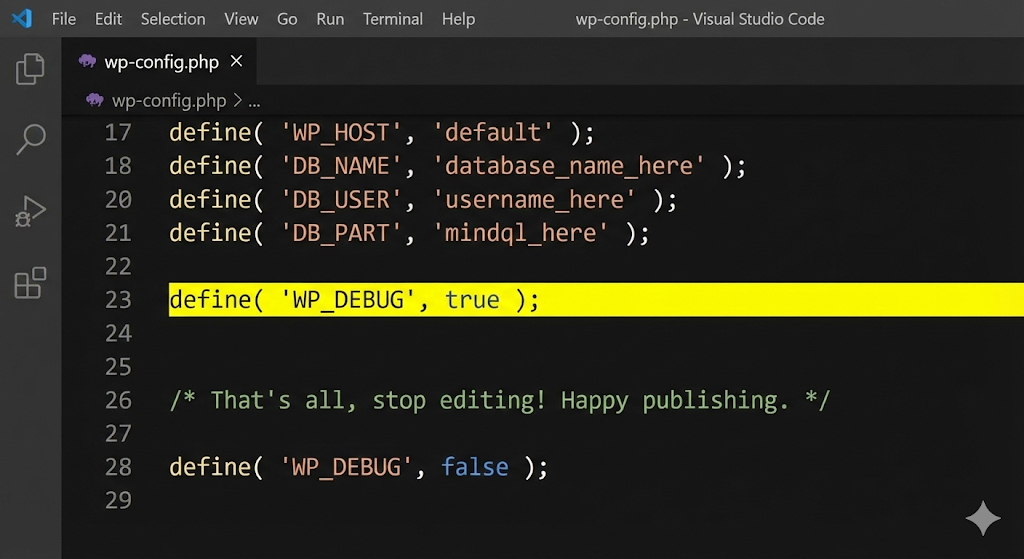1024x559 pixels.
Task: Click the PHP file icon in wp-config.php tab
Action: point(88,61)
